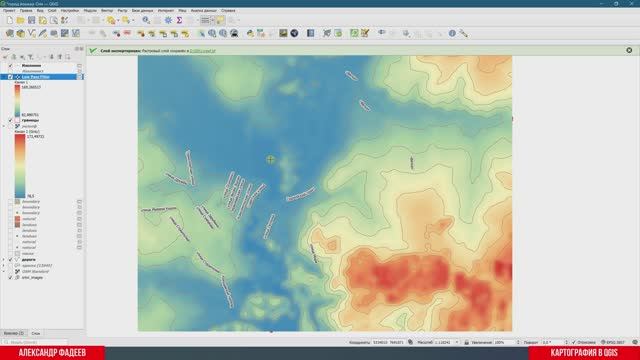Lock the scale with padlock icon
The width and height of the screenshot is (640, 360).
tap(467, 342)
